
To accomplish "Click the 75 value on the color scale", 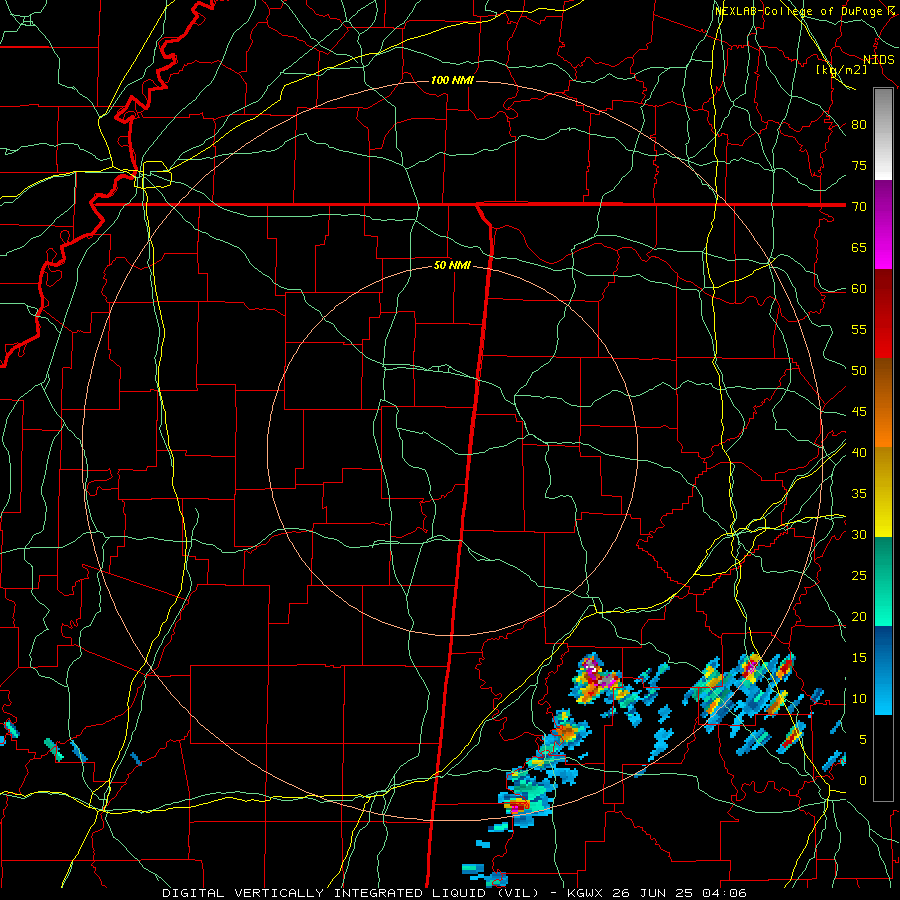I will [x=859, y=165].
